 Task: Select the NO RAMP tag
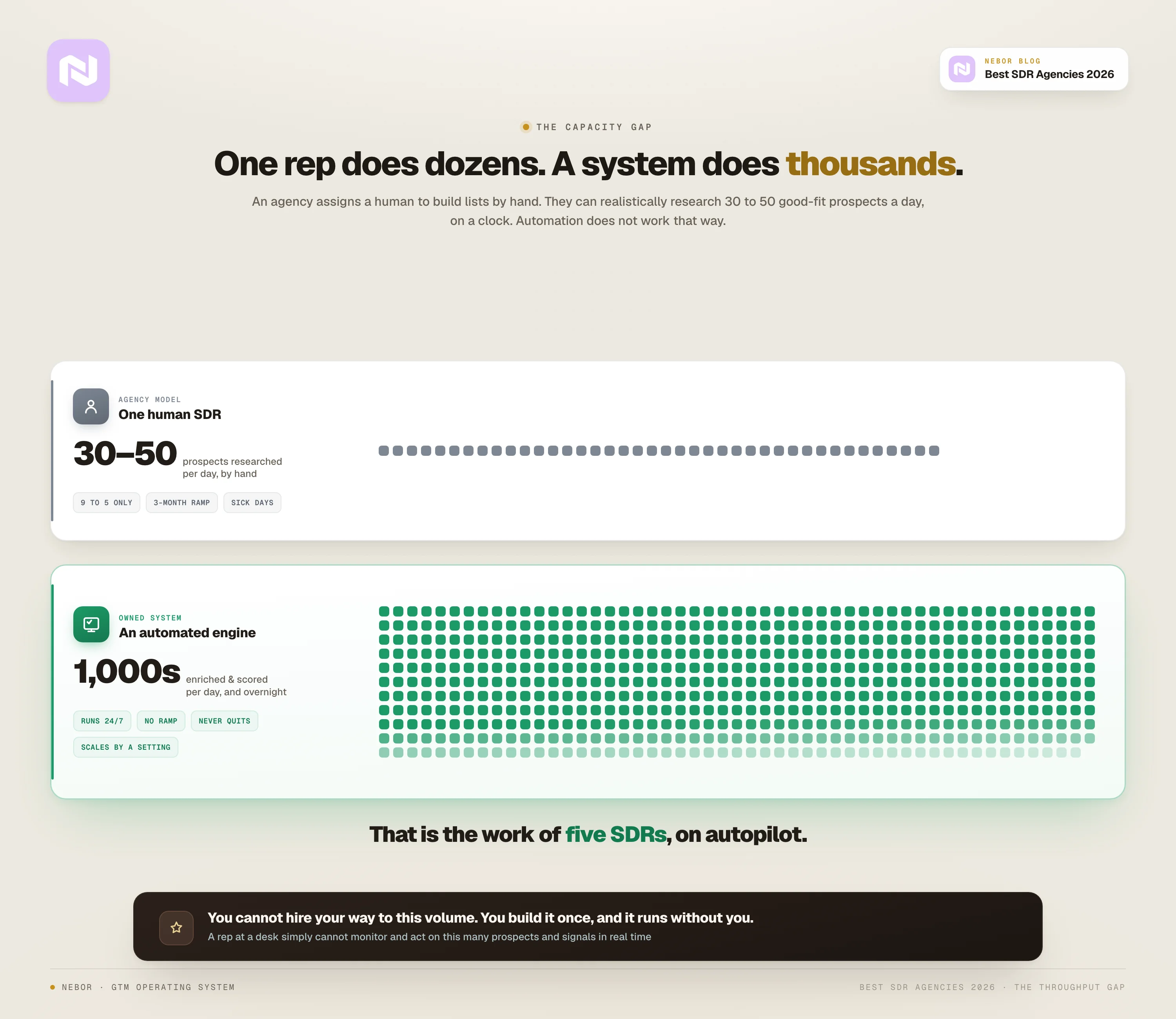pos(161,721)
